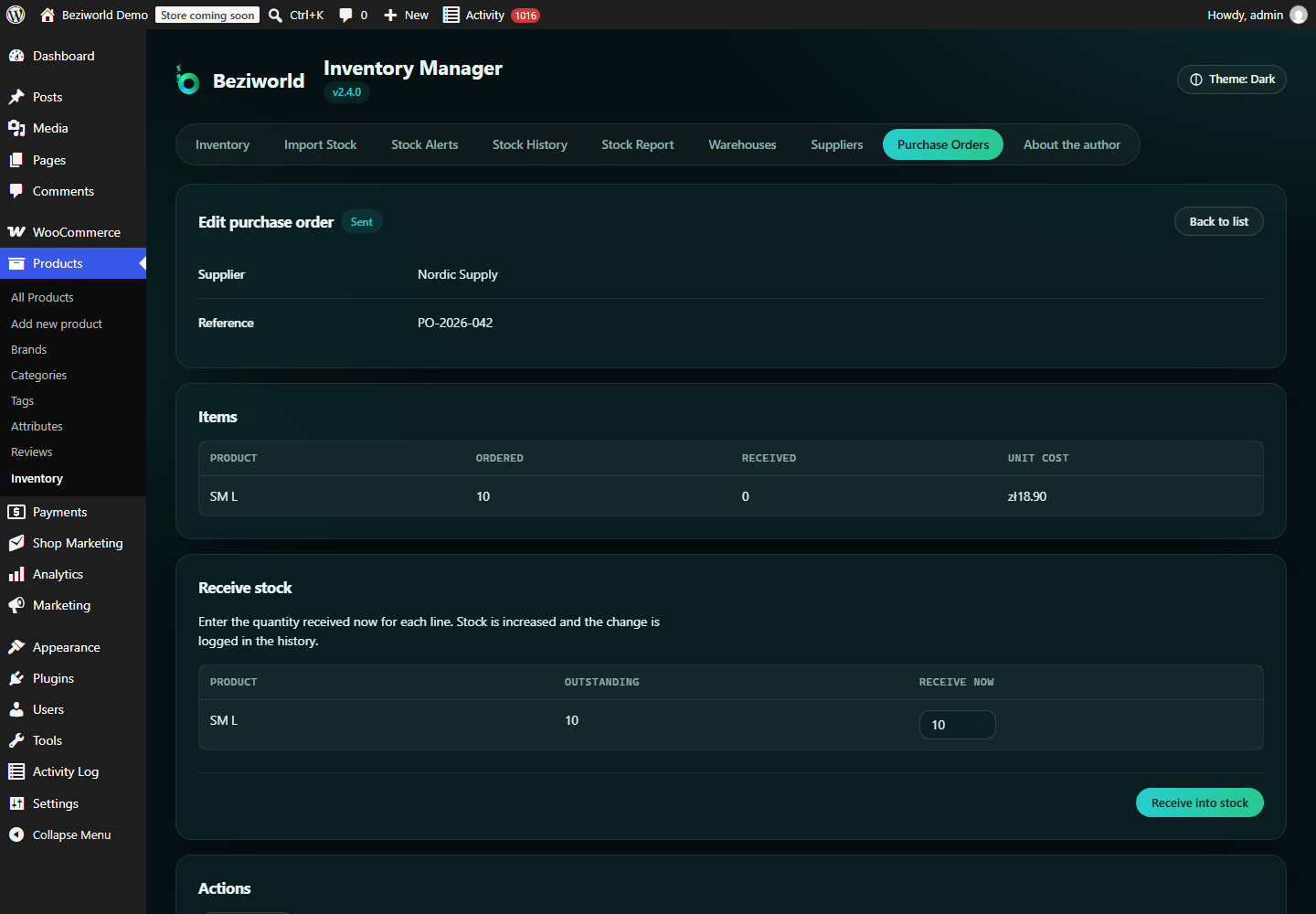
Task: Open the Stock History tab
Action: [530, 144]
